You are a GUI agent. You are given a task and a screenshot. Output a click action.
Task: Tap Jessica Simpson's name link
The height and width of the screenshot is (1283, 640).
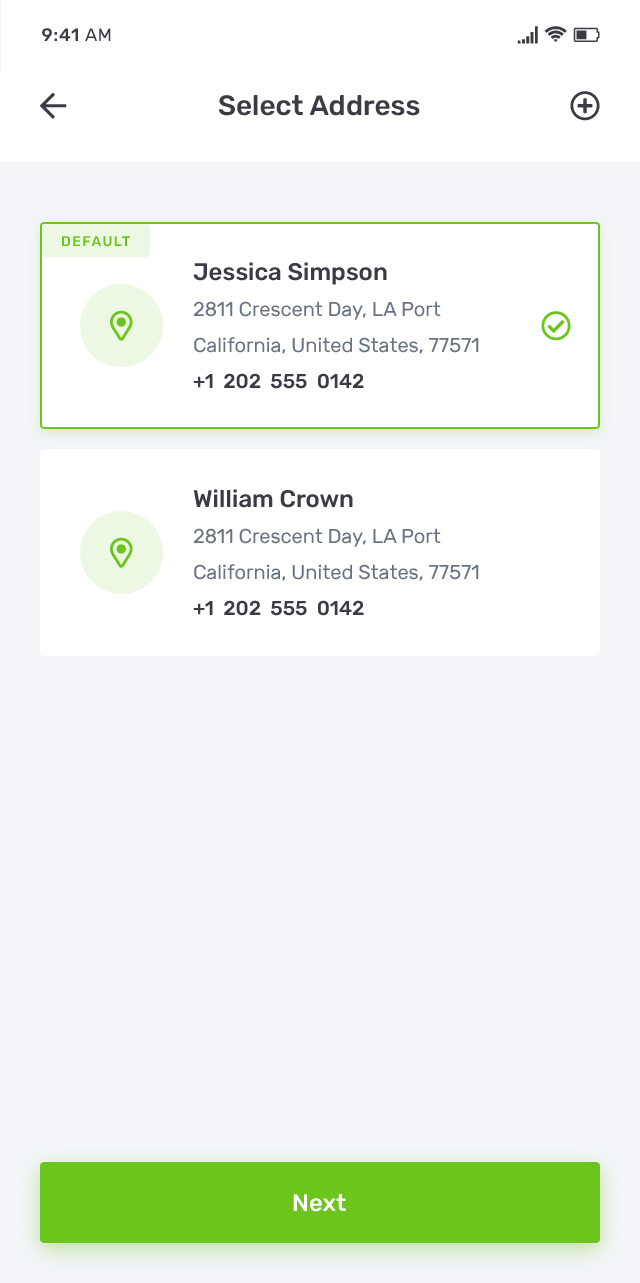(x=290, y=271)
